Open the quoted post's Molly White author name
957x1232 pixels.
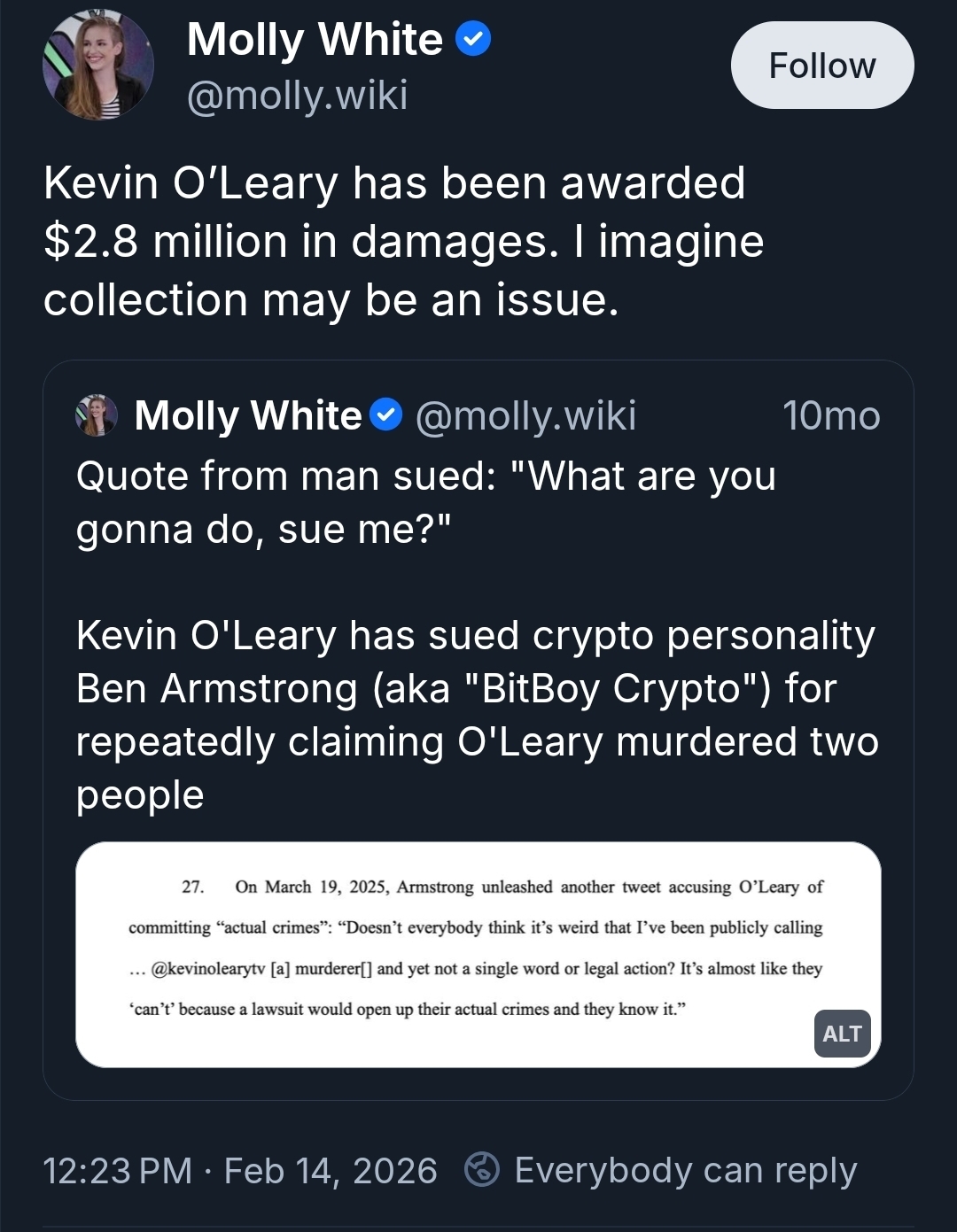coord(248,415)
